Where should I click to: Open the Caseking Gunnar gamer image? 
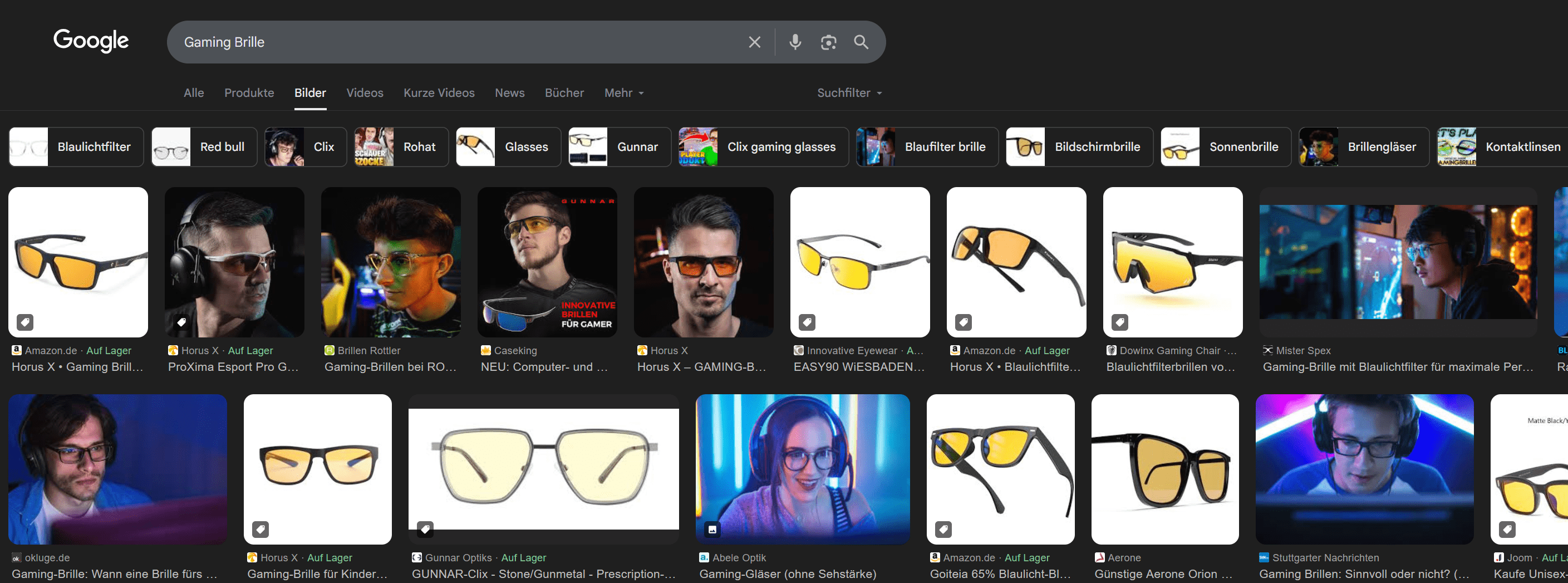[547, 262]
